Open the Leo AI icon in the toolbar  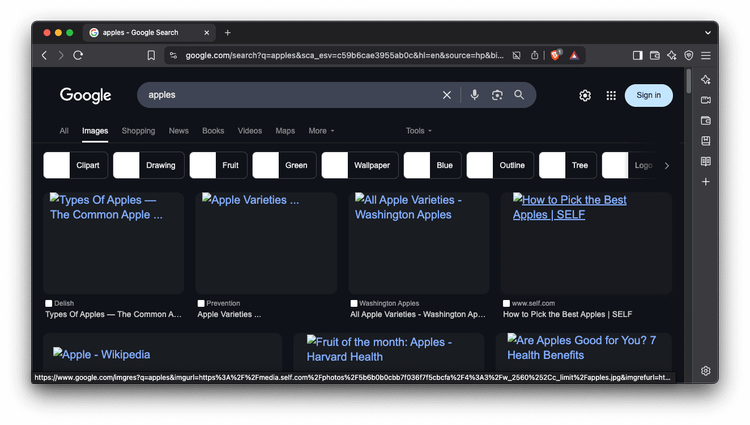[x=672, y=55]
